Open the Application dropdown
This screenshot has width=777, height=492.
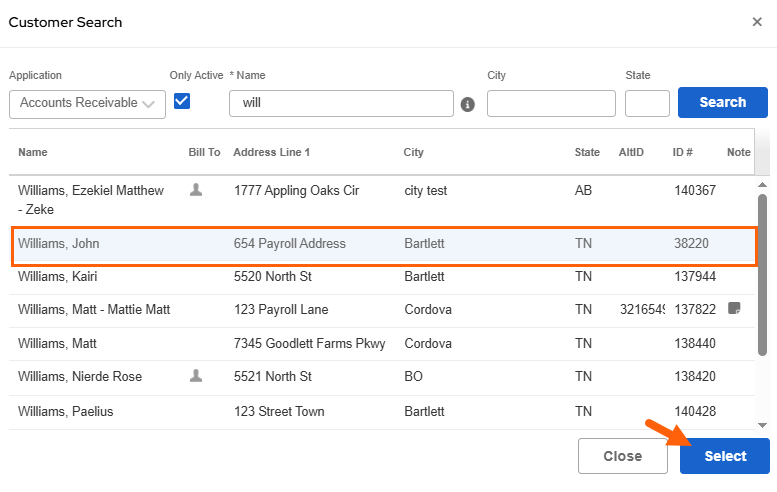pos(87,103)
